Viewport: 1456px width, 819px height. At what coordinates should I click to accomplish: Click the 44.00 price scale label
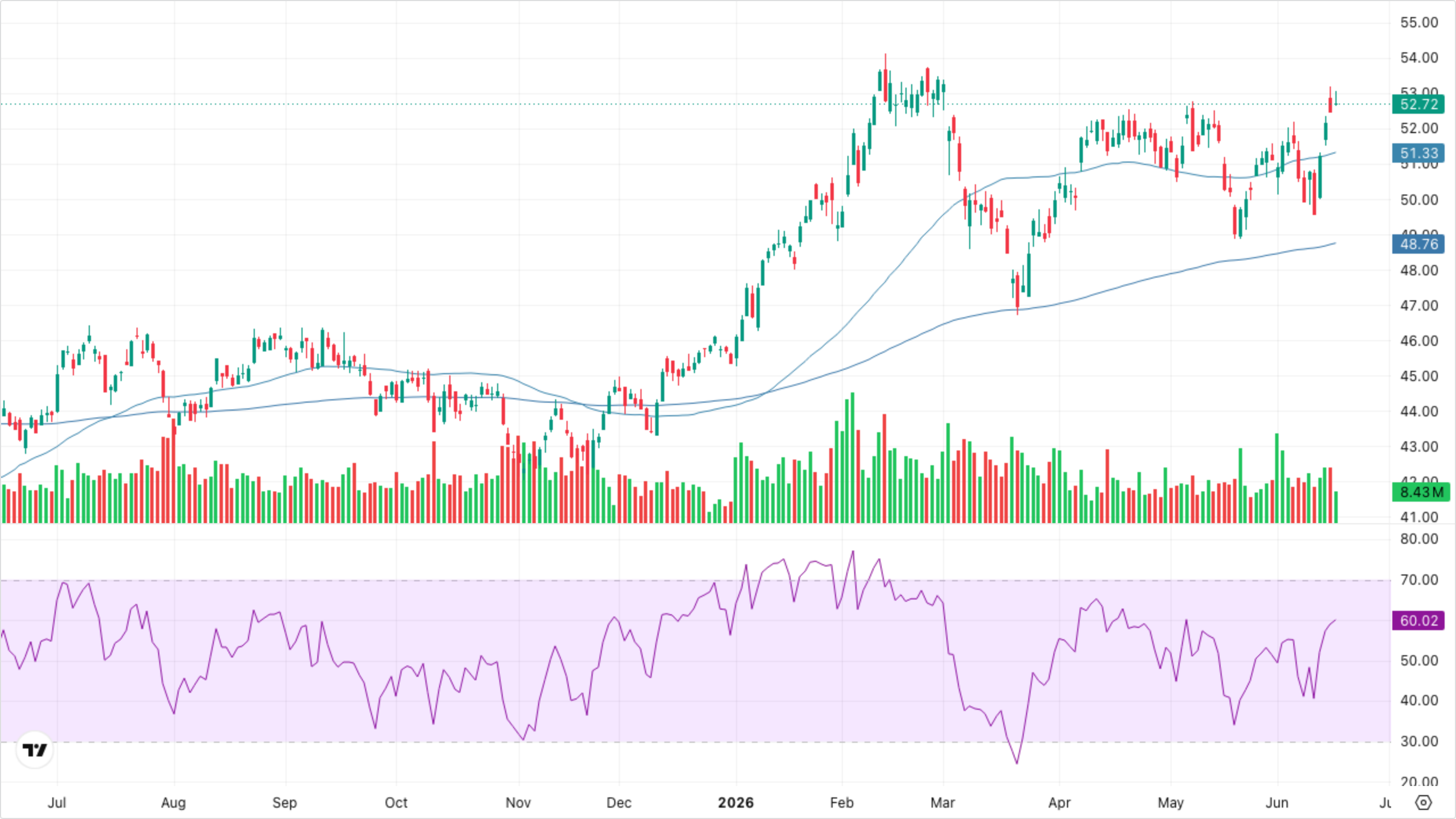coord(1418,411)
